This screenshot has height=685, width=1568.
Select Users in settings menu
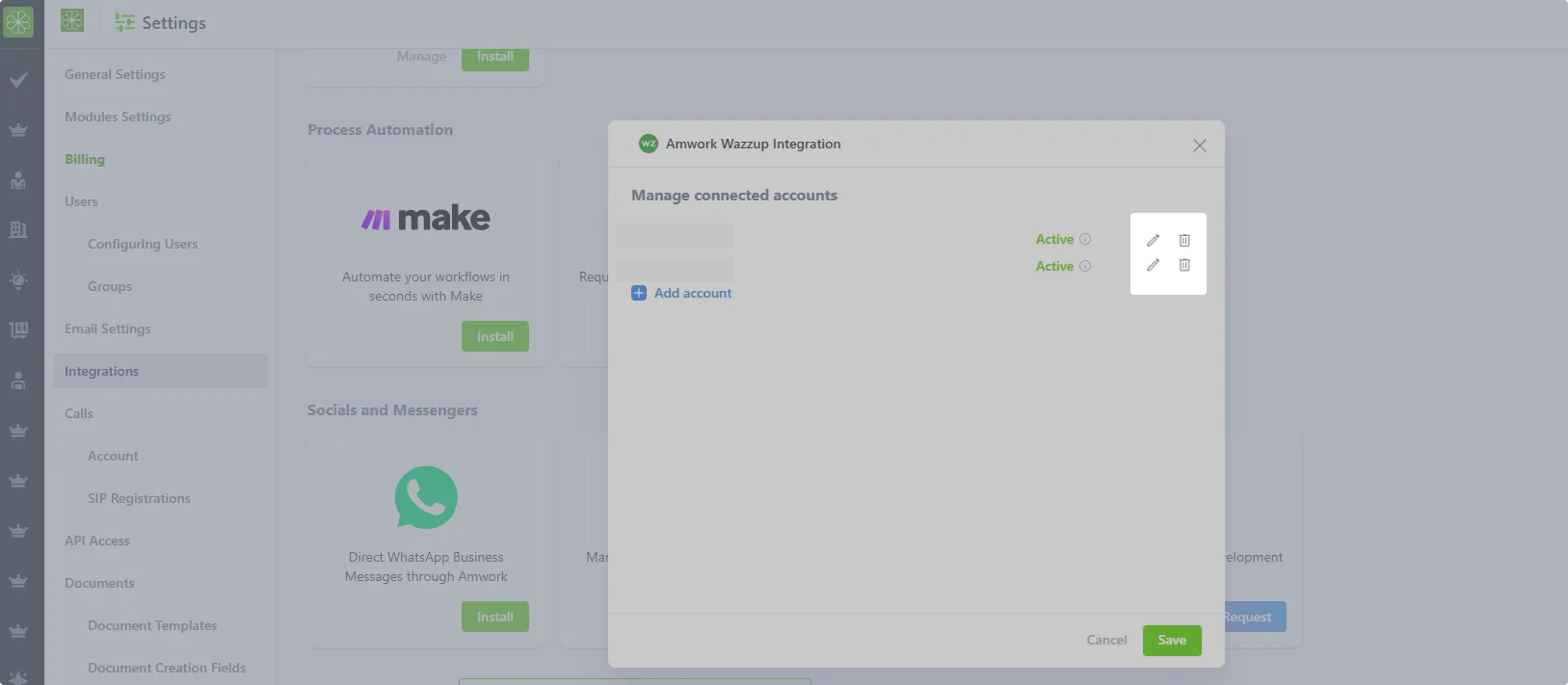coord(81,201)
